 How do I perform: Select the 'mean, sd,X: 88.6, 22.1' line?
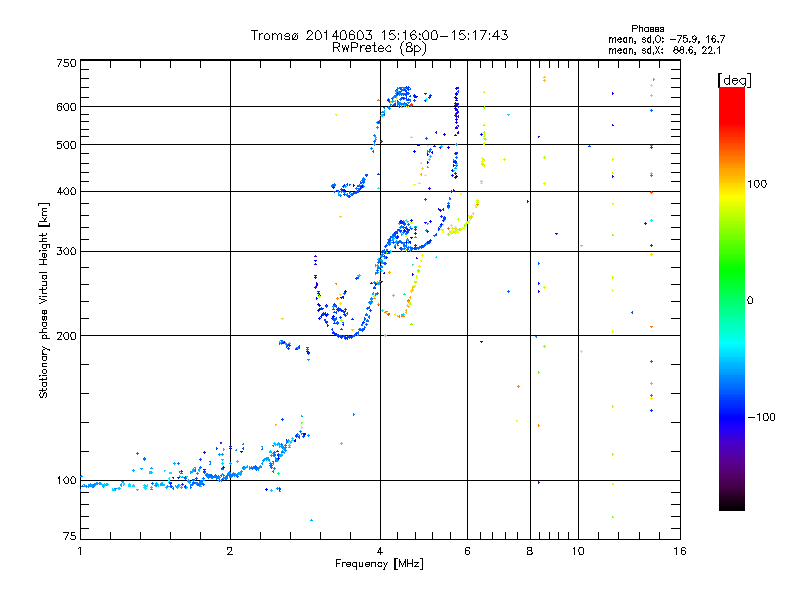[x=664, y=51]
